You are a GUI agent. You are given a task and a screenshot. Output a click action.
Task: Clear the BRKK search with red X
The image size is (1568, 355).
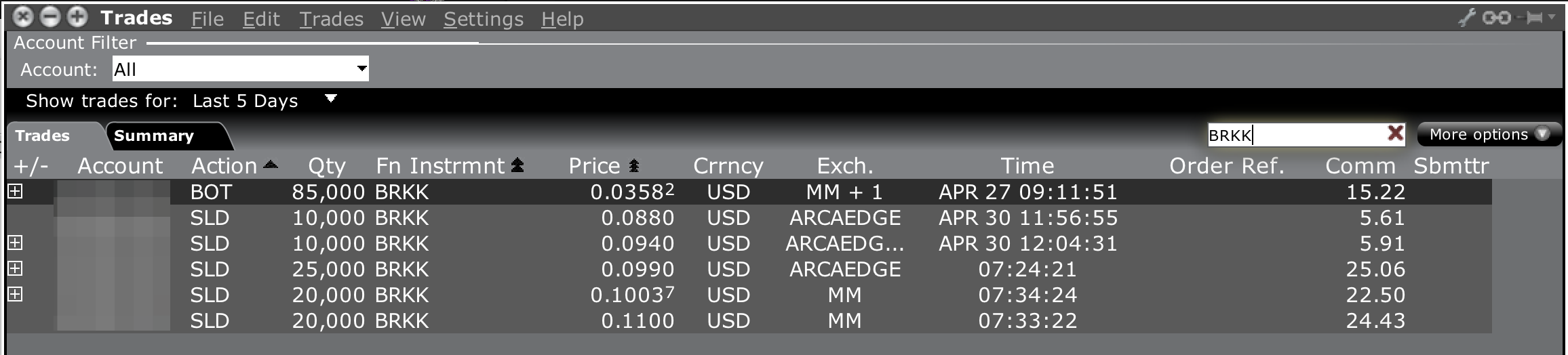point(1395,133)
